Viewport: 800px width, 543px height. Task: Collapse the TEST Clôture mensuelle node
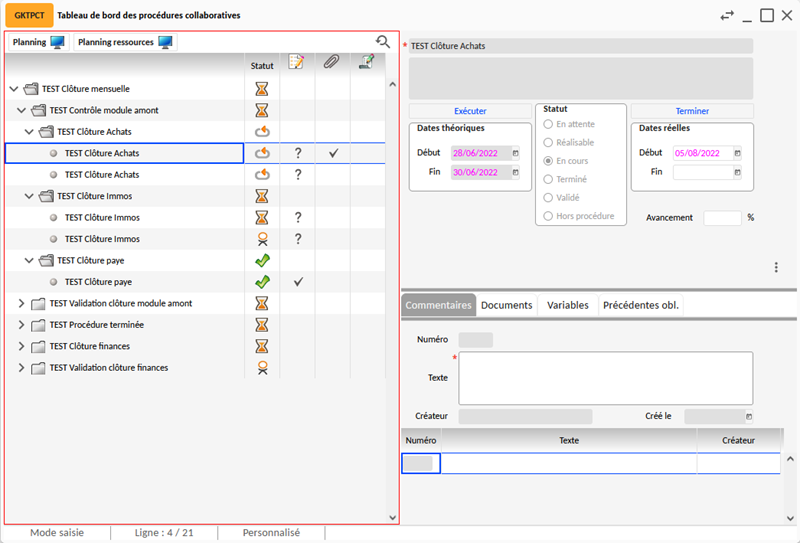[14, 89]
